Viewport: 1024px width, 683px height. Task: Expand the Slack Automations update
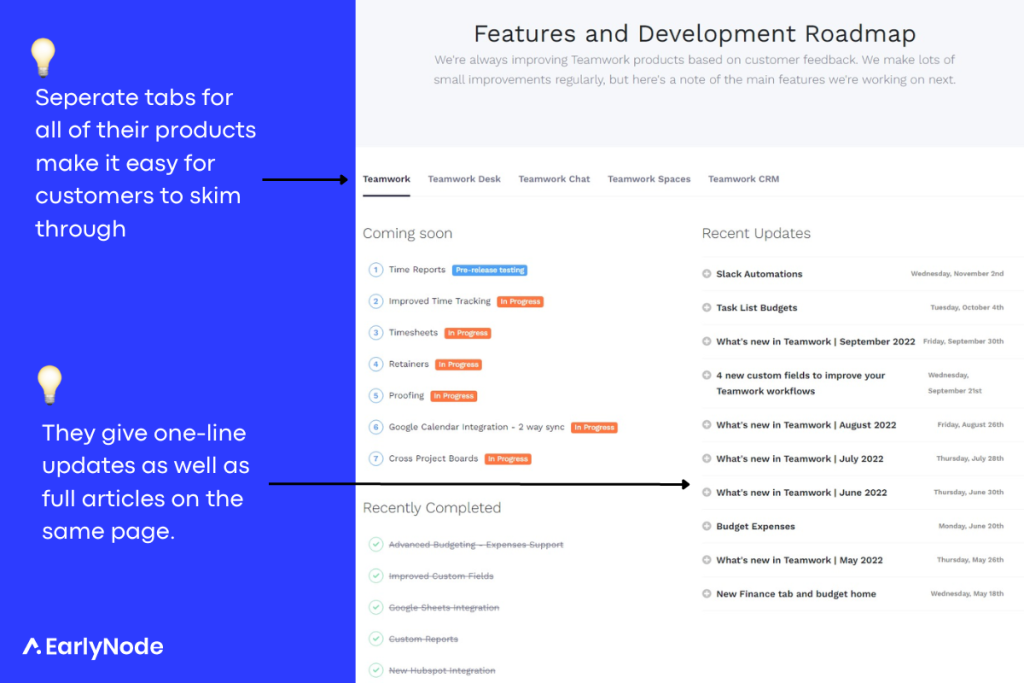click(707, 274)
